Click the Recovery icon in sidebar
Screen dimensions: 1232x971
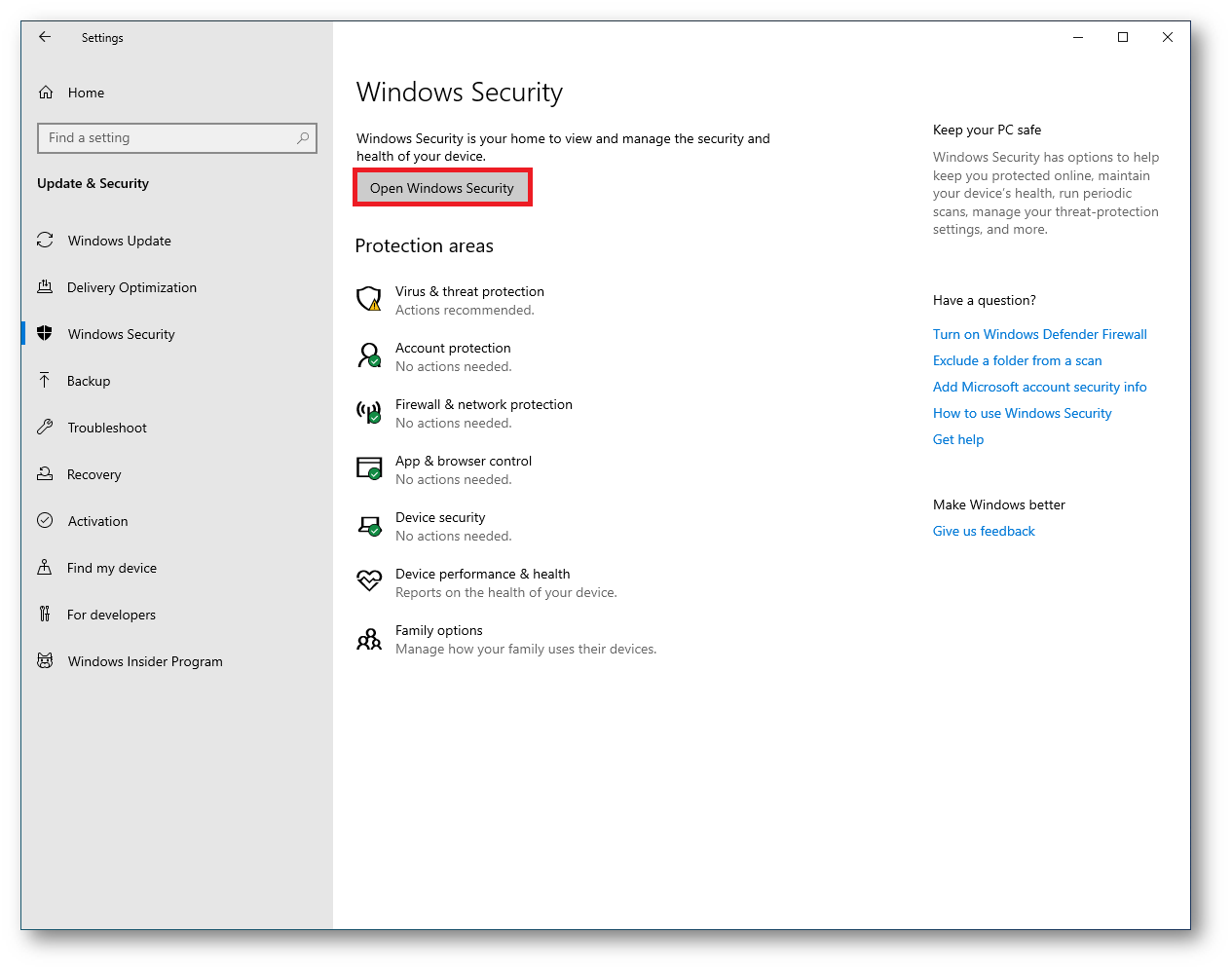pos(45,473)
